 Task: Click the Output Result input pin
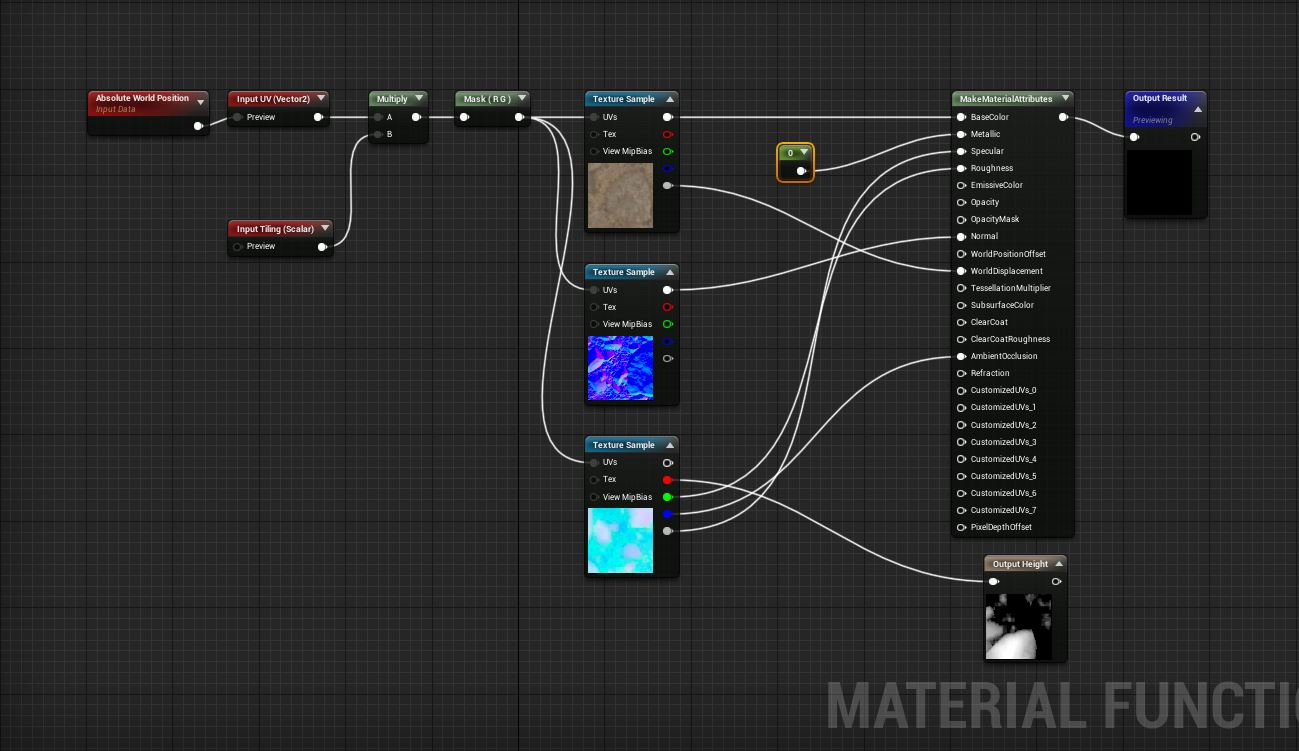1134,137
